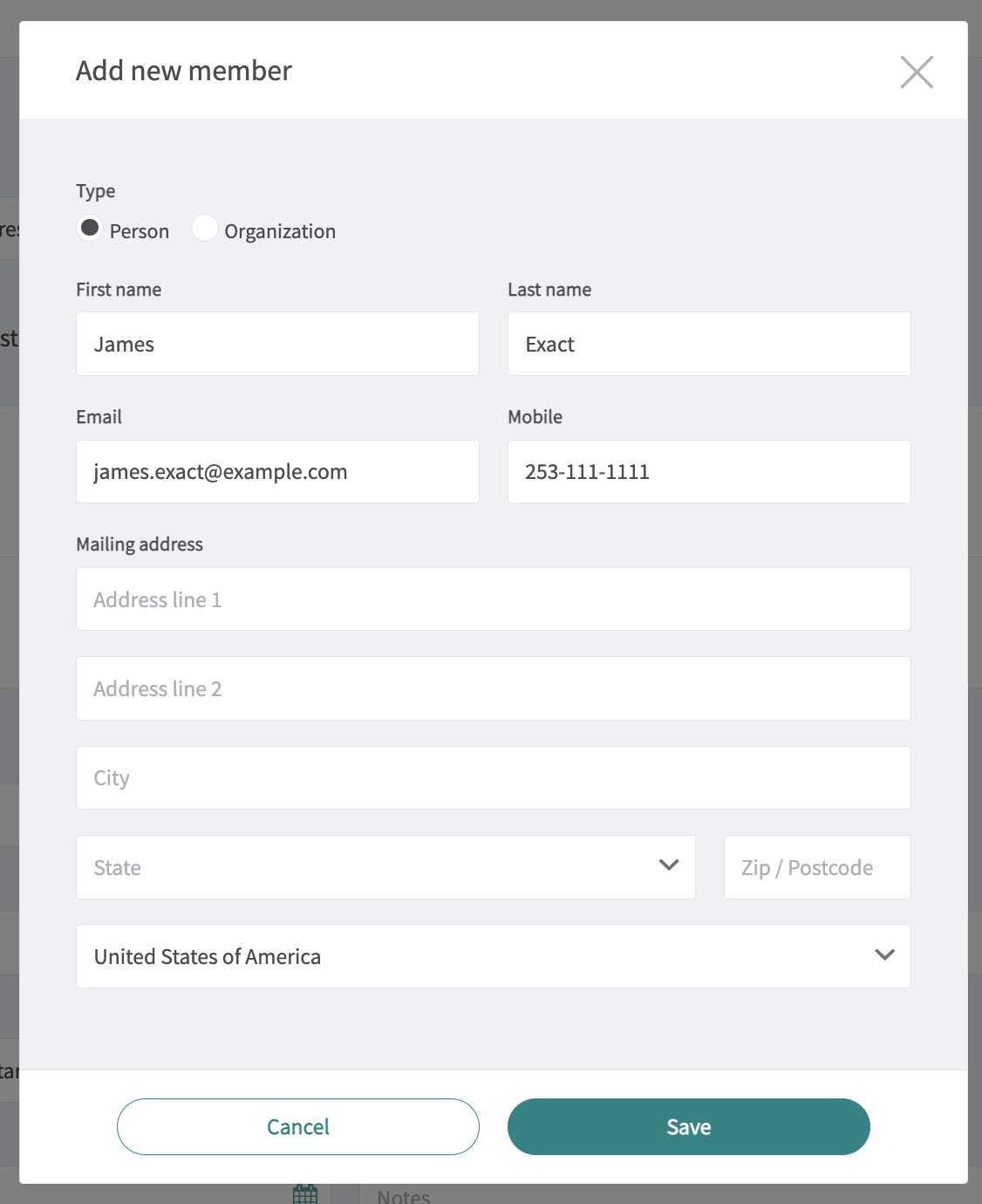This screenshot has width=982, height=1204.
Task: Select the Person radio button
Action: (90, 229)
